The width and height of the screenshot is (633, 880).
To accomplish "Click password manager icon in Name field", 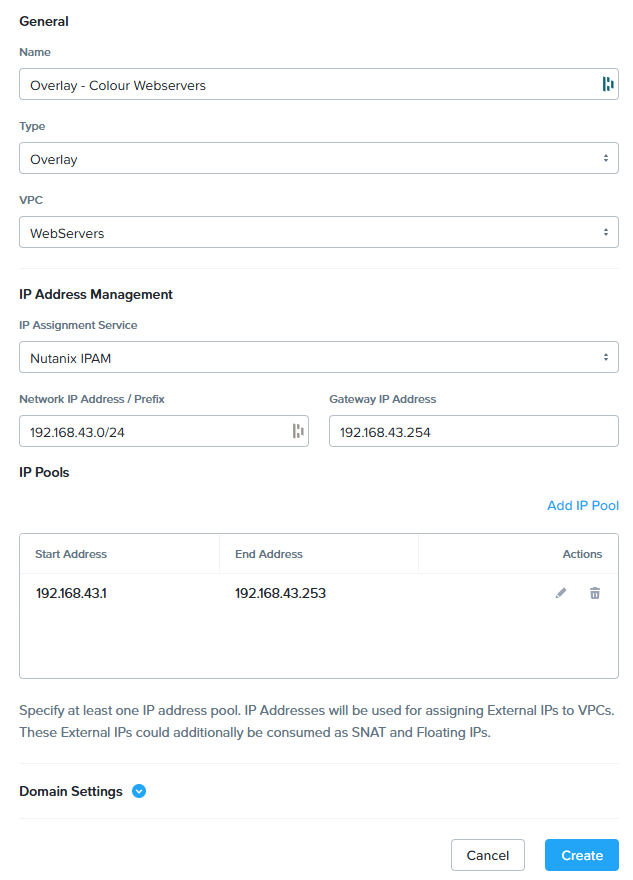I will point(608,84).
